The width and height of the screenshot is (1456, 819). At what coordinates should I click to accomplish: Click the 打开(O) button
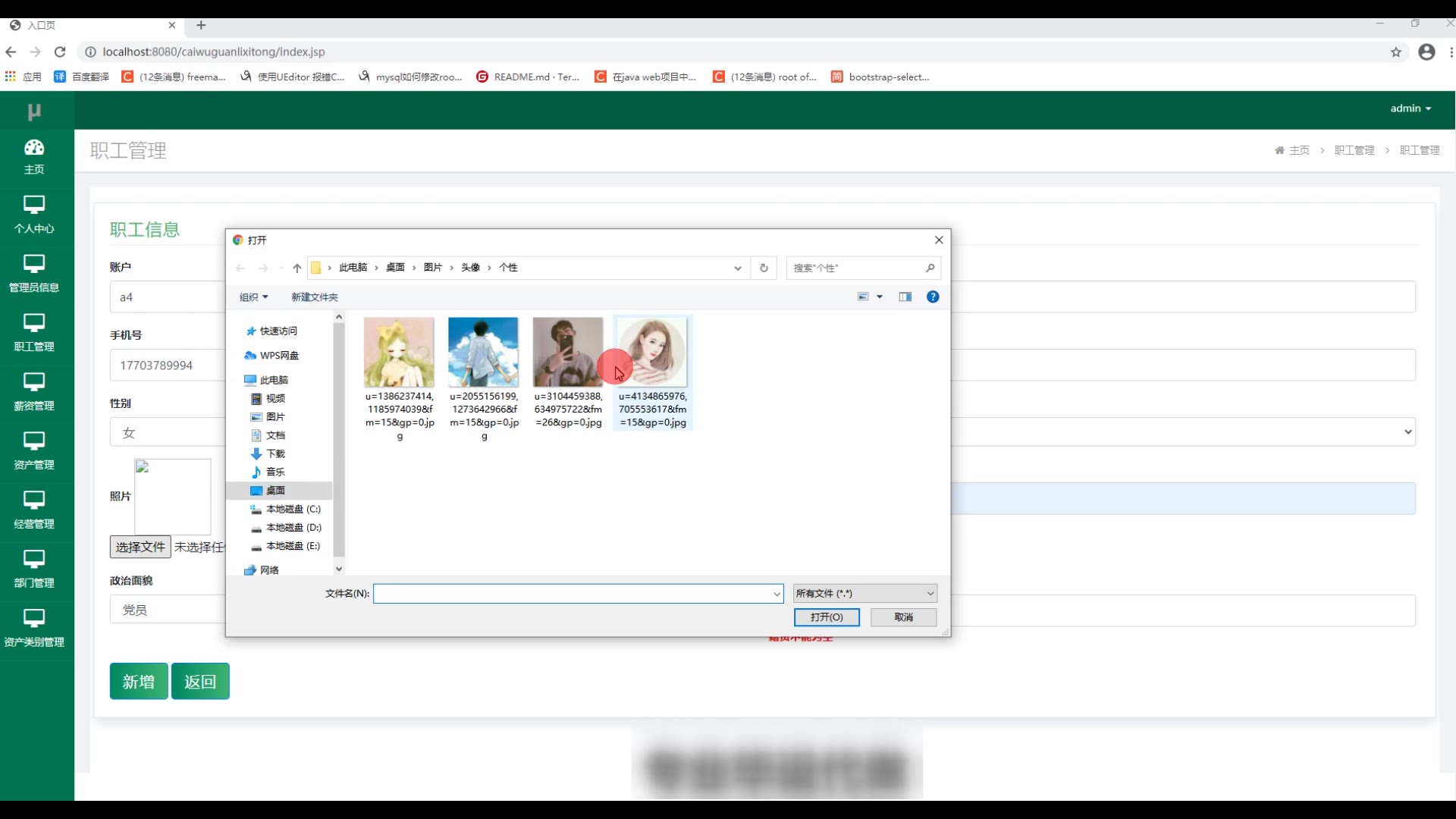pos(827,617)
